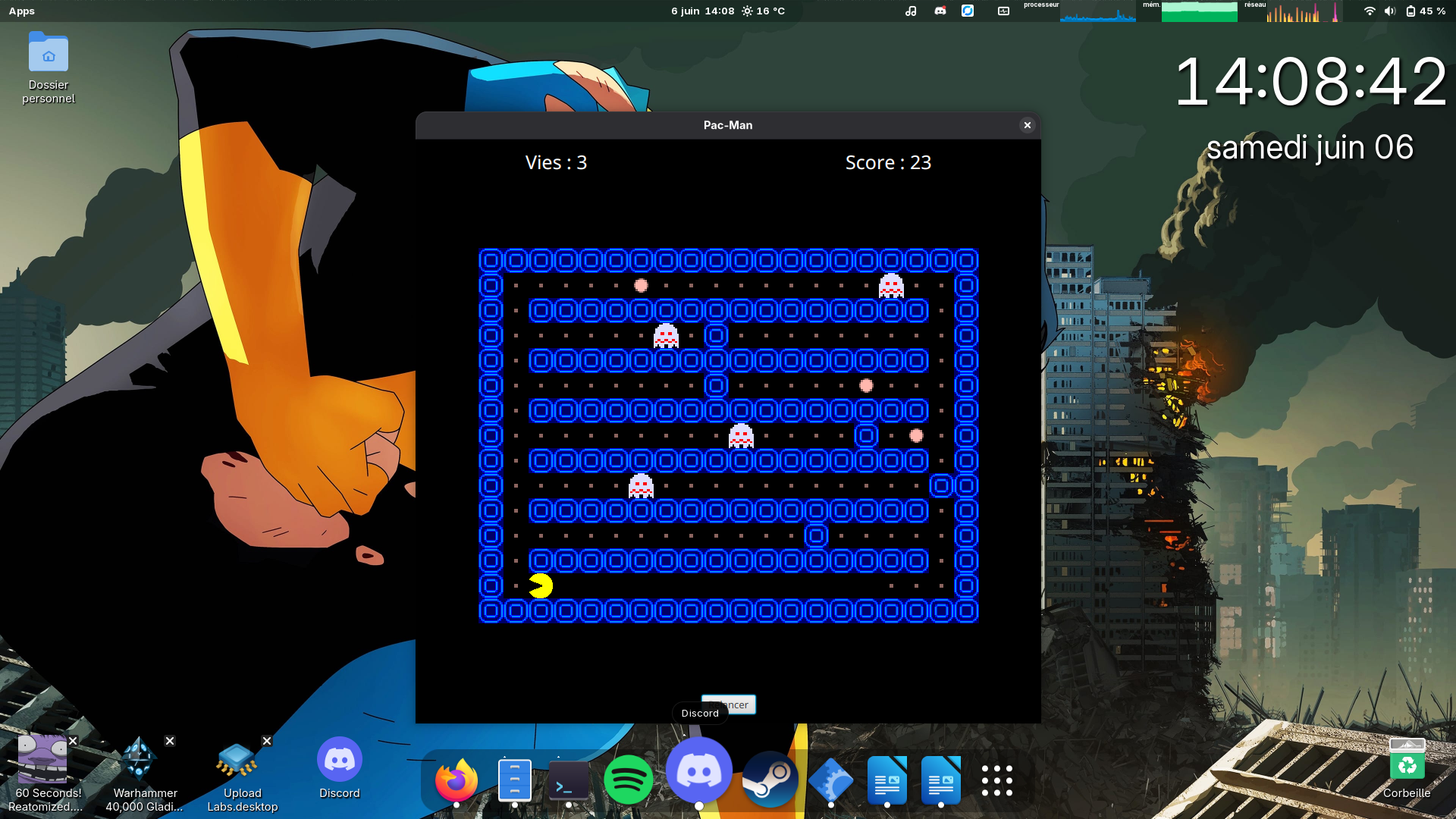Click the 16 °C weather indicator
Screen dimensions: 1456x819
point(763,11)
